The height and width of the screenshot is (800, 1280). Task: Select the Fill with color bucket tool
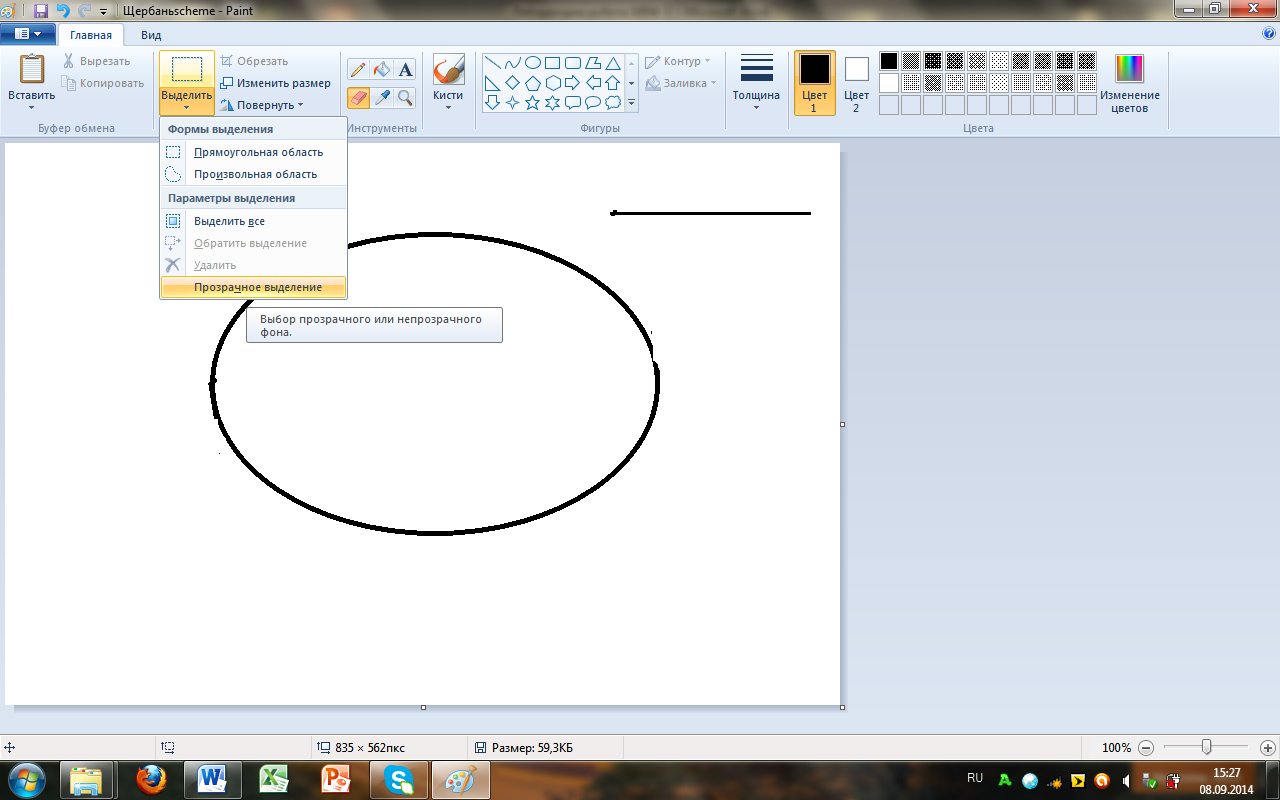coord(381,69)
